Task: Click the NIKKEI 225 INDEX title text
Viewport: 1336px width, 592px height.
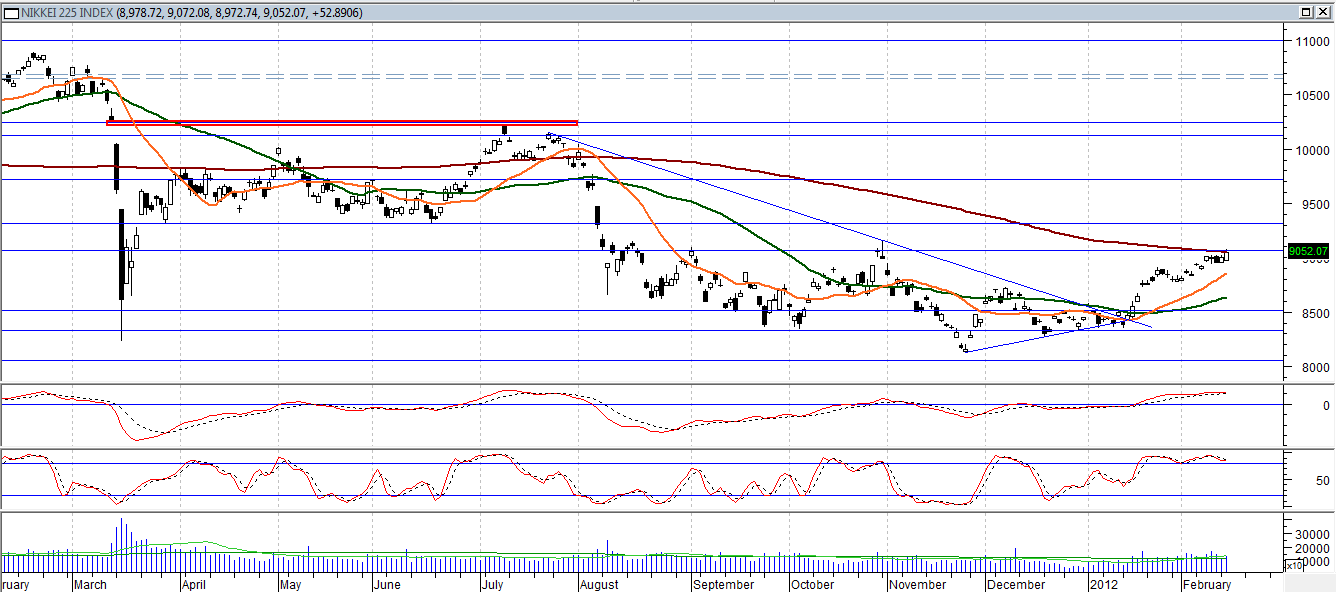Action: point(67,13)
